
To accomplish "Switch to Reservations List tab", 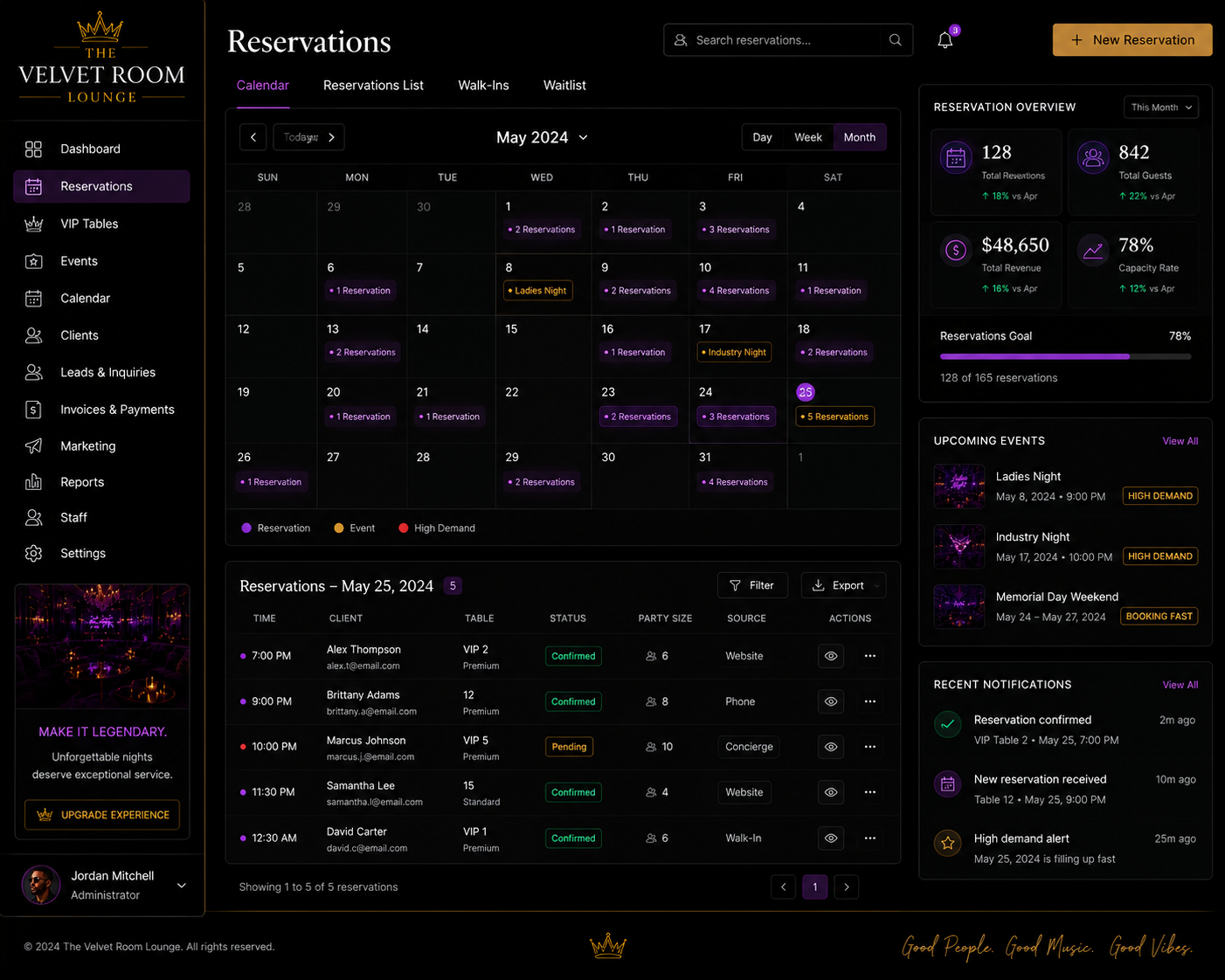I will click(x=373, y=86).
